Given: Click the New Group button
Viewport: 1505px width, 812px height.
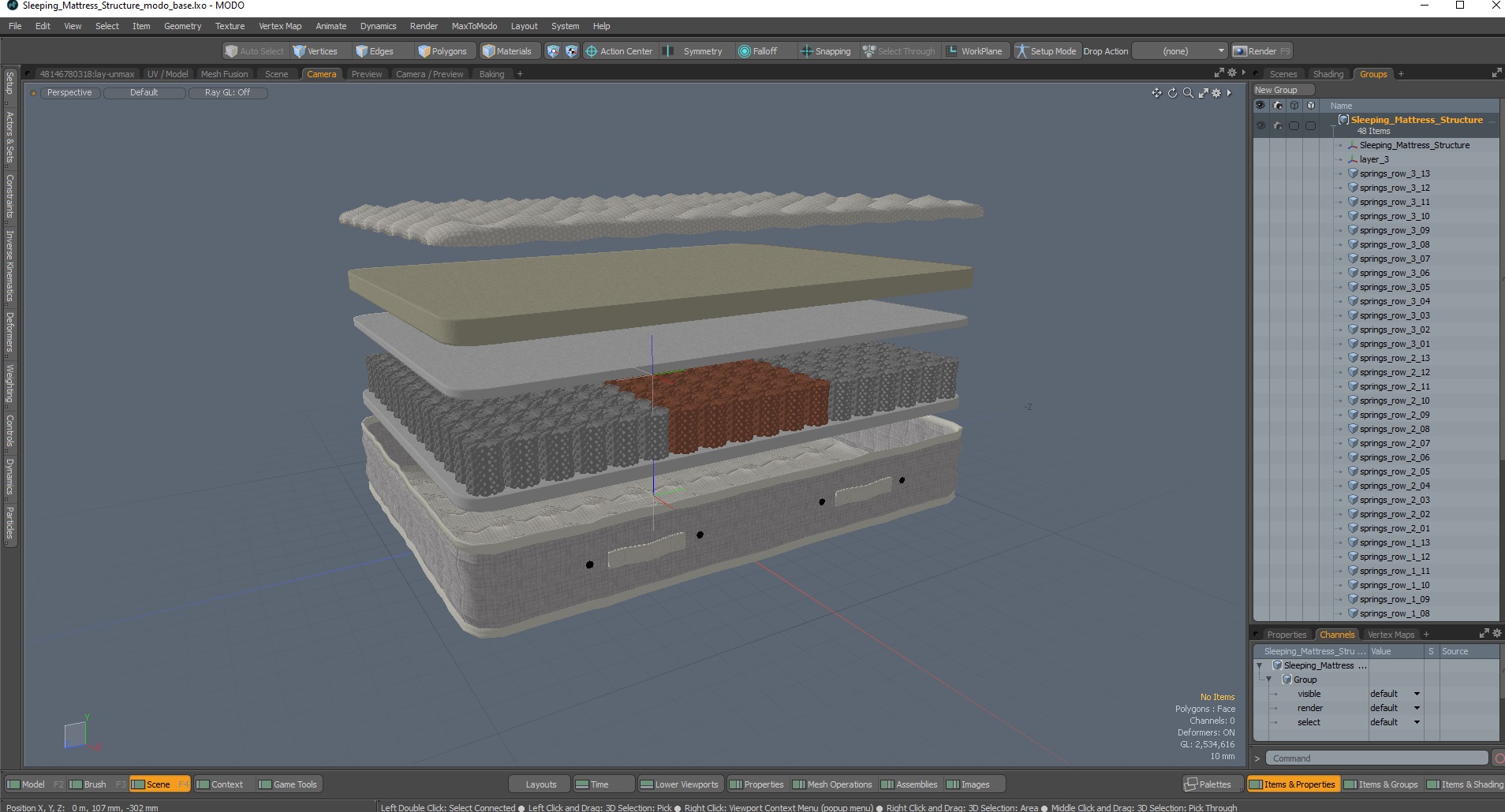Looking at the screenshot, I should pos(1283,90).
